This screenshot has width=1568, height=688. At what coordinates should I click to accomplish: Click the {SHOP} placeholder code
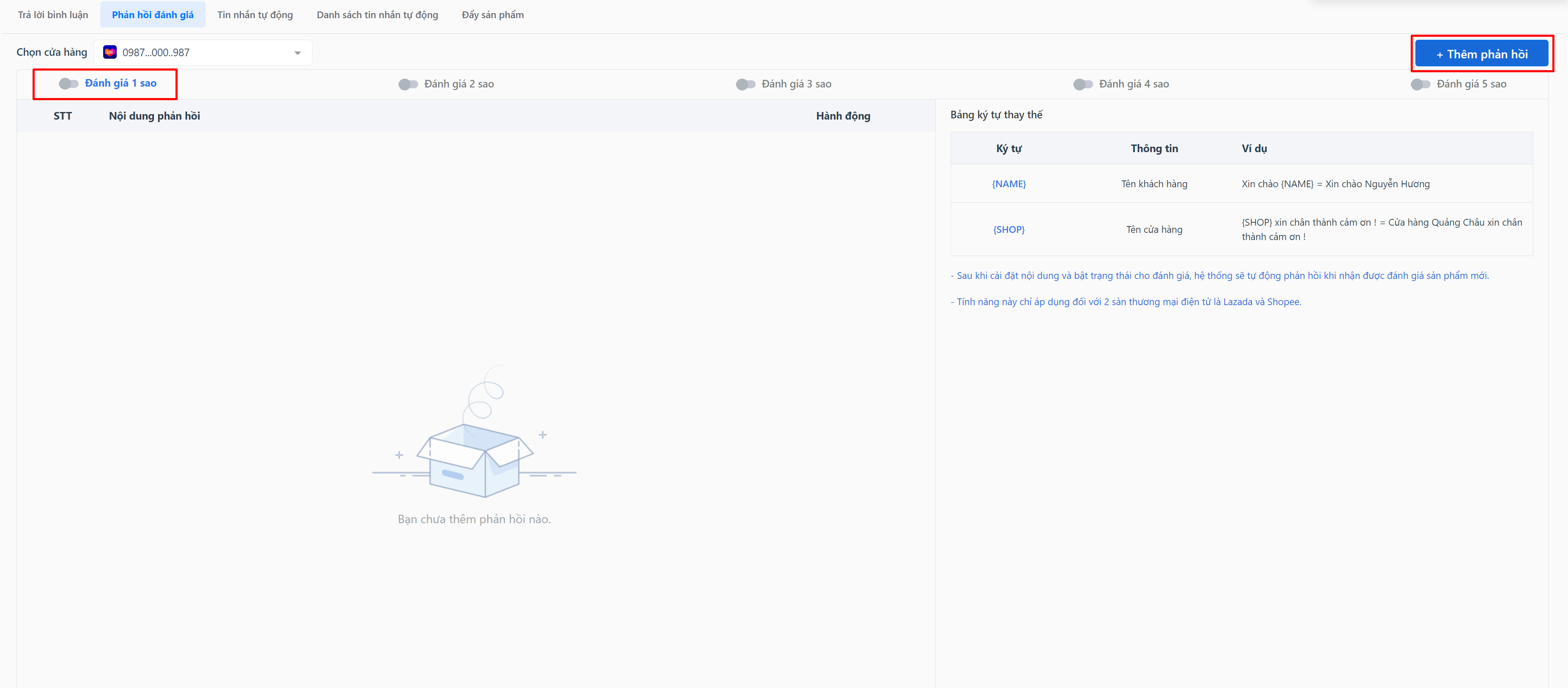click(x=1009, y=229)
